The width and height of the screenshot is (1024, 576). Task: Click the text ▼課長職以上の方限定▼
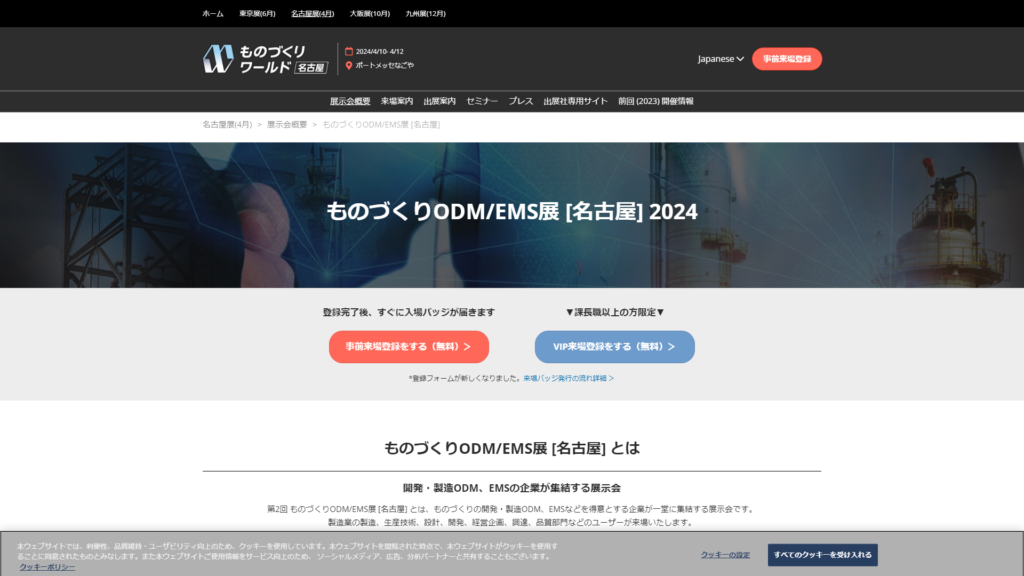(x=615, y=312)
